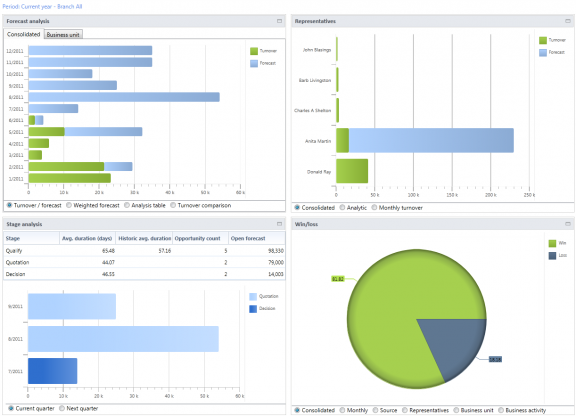Click the Forecast legend swatch in Representatives

pyautogui.click(x=543, y=53)
